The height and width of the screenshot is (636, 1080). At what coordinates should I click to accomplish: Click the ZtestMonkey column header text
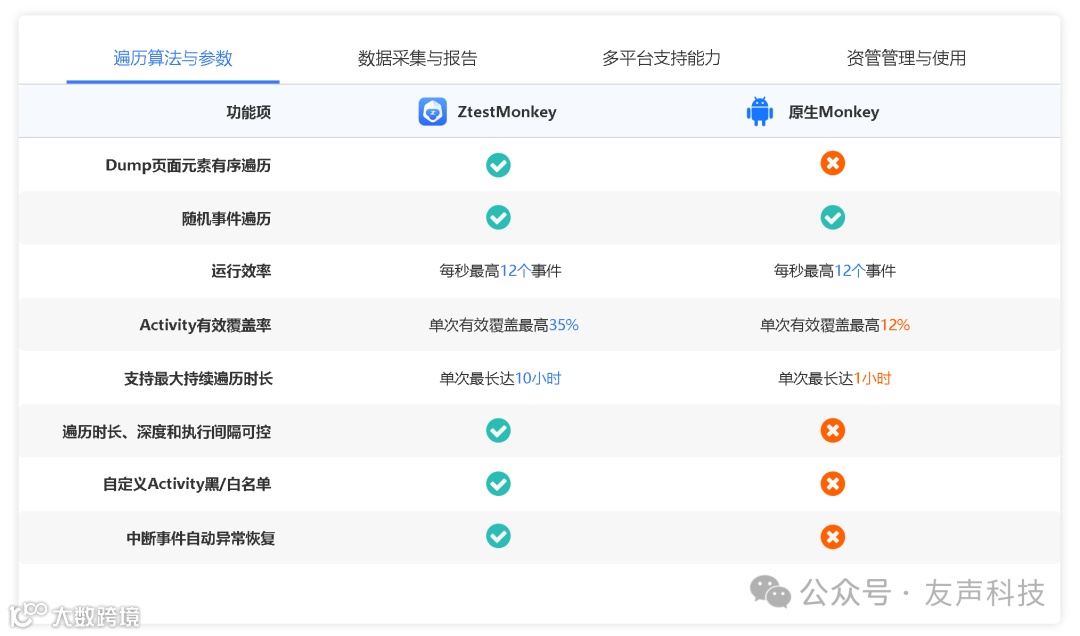click(x=507, y=112)
